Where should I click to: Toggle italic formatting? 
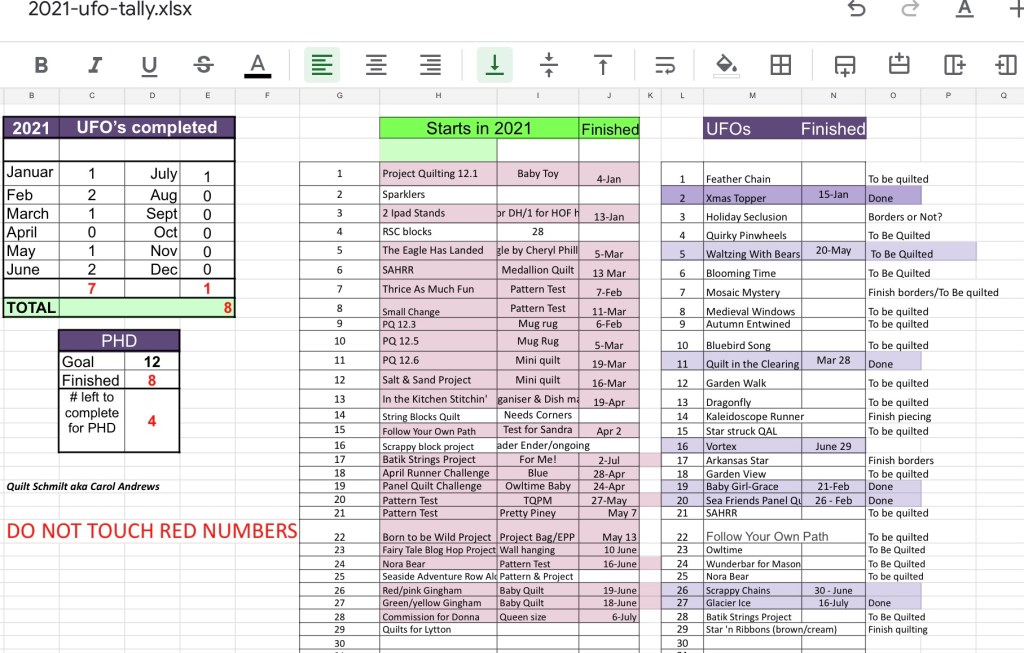95,65
